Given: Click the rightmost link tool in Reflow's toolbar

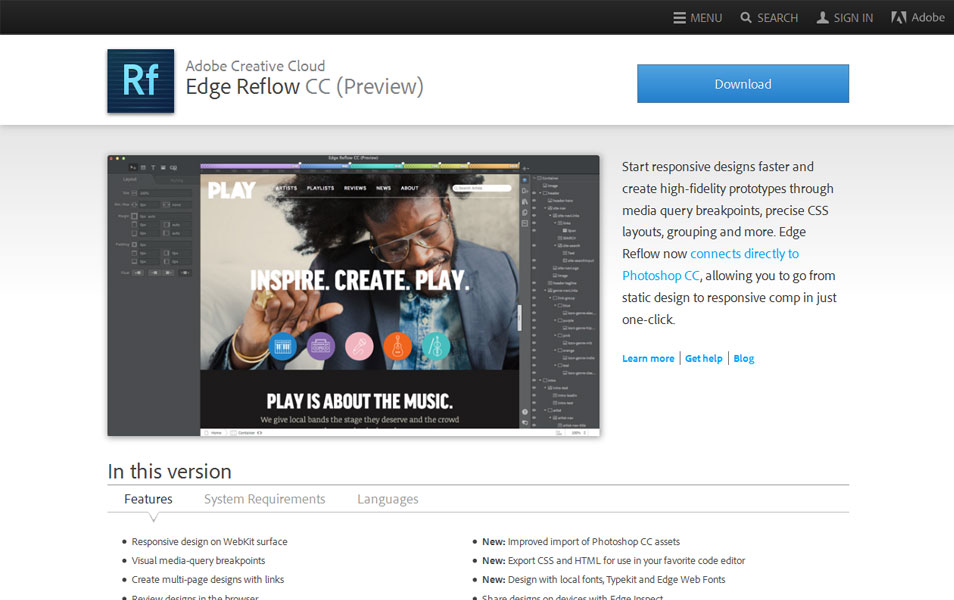Looking at the screenshot, I should coord(174,168).
